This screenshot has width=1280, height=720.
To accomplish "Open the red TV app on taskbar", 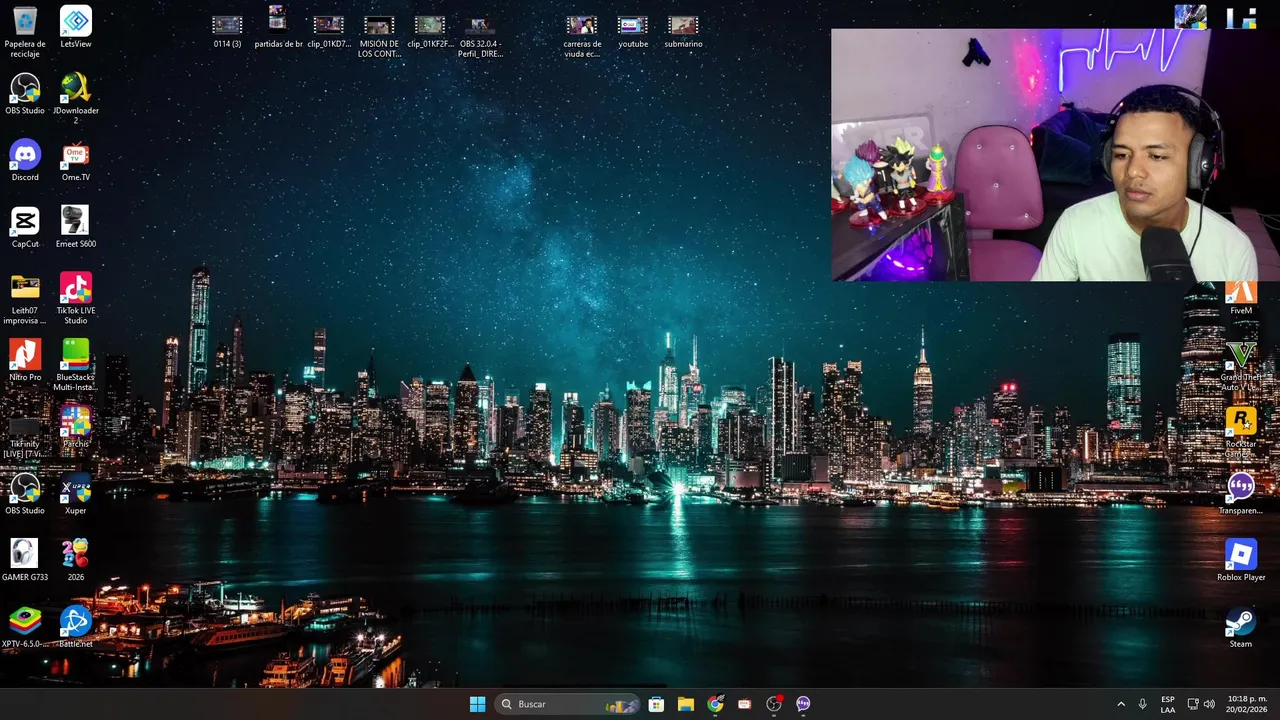I will click(x=744, y=704).
